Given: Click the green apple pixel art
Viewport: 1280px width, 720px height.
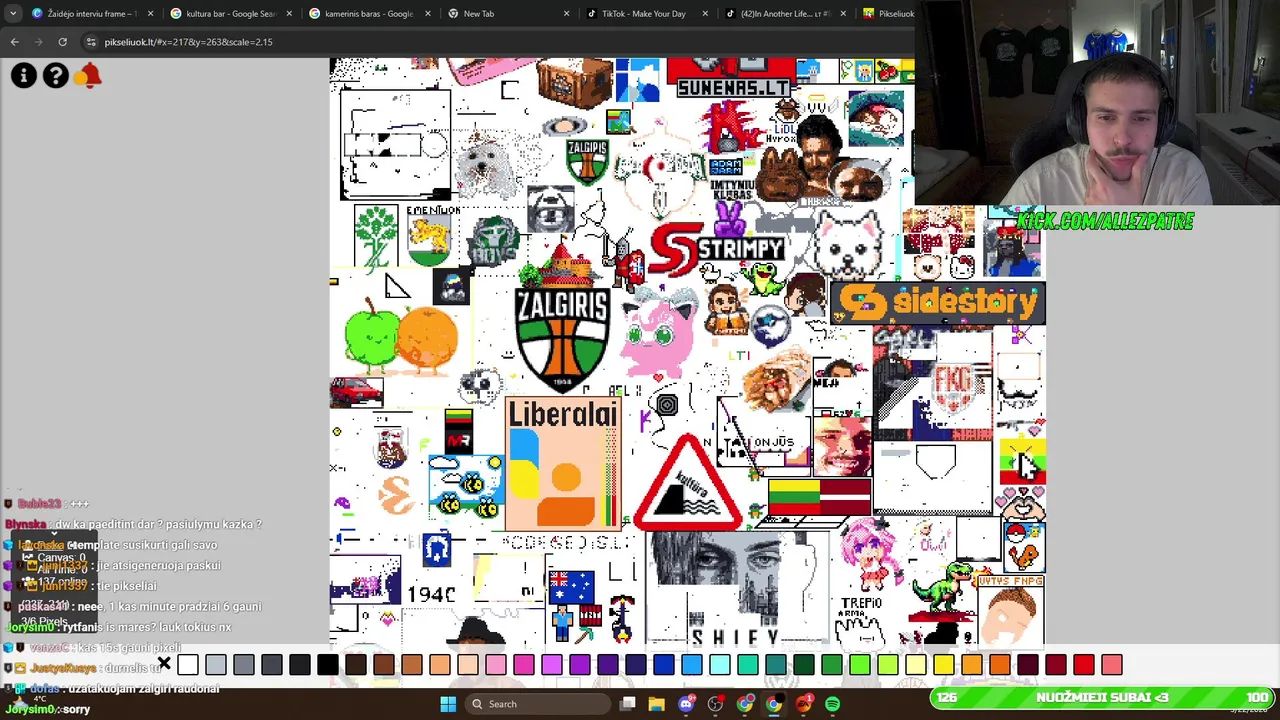Looking at the screenshot, I should point(370,336).
